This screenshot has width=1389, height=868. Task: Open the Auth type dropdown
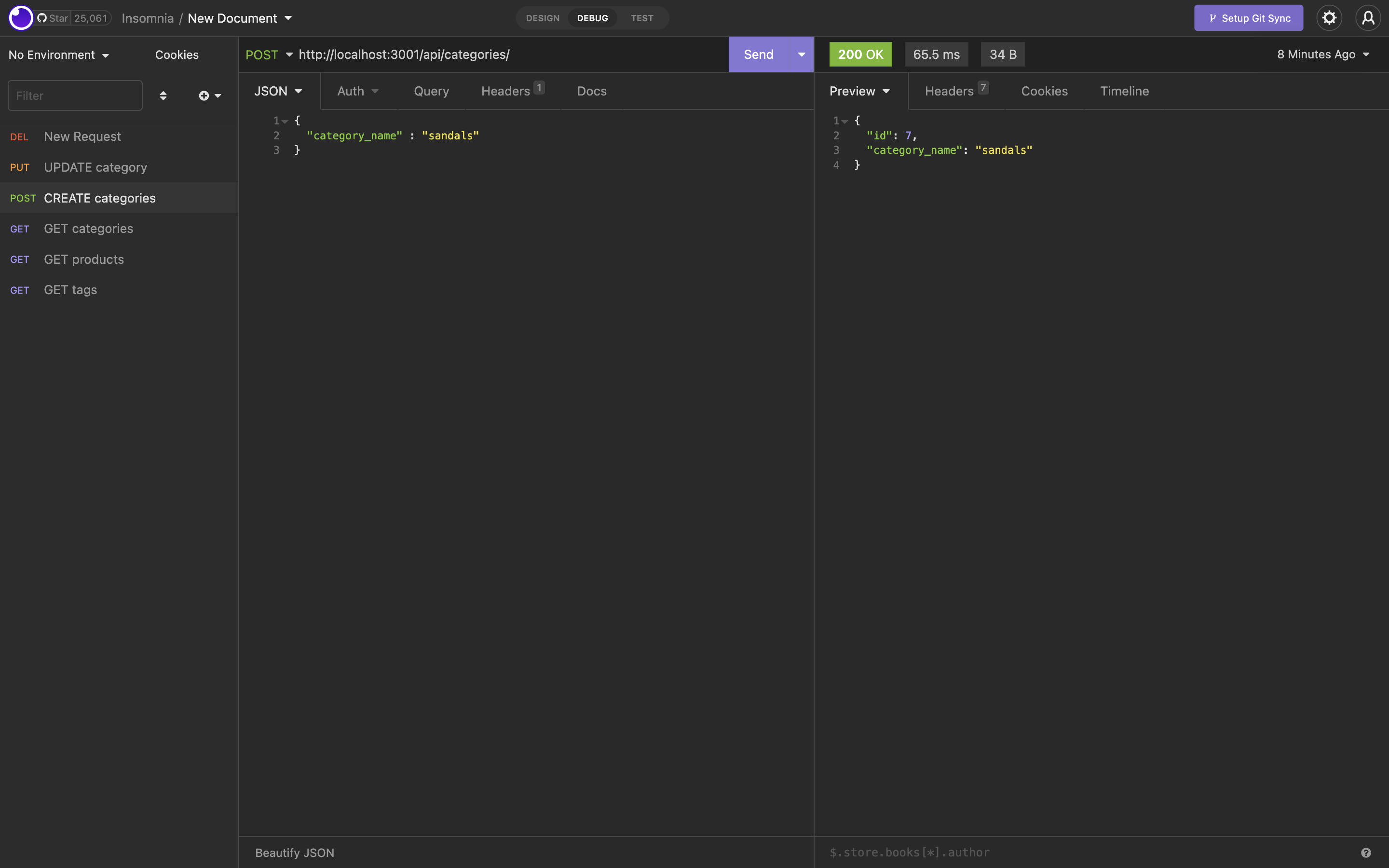(x=357, y=91)
